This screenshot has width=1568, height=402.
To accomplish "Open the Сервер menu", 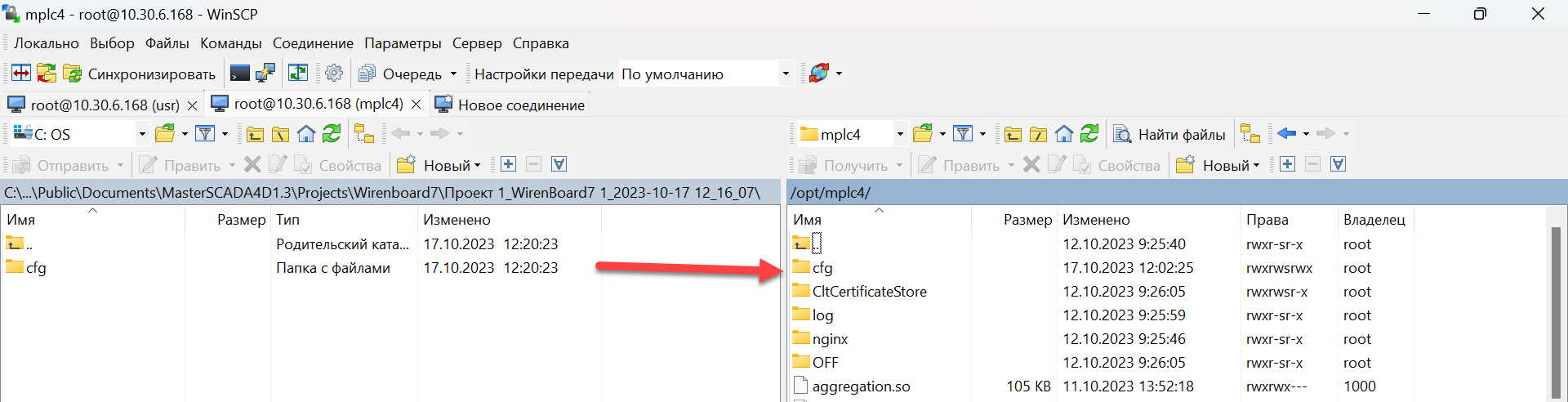I will [x=477, y=43].
